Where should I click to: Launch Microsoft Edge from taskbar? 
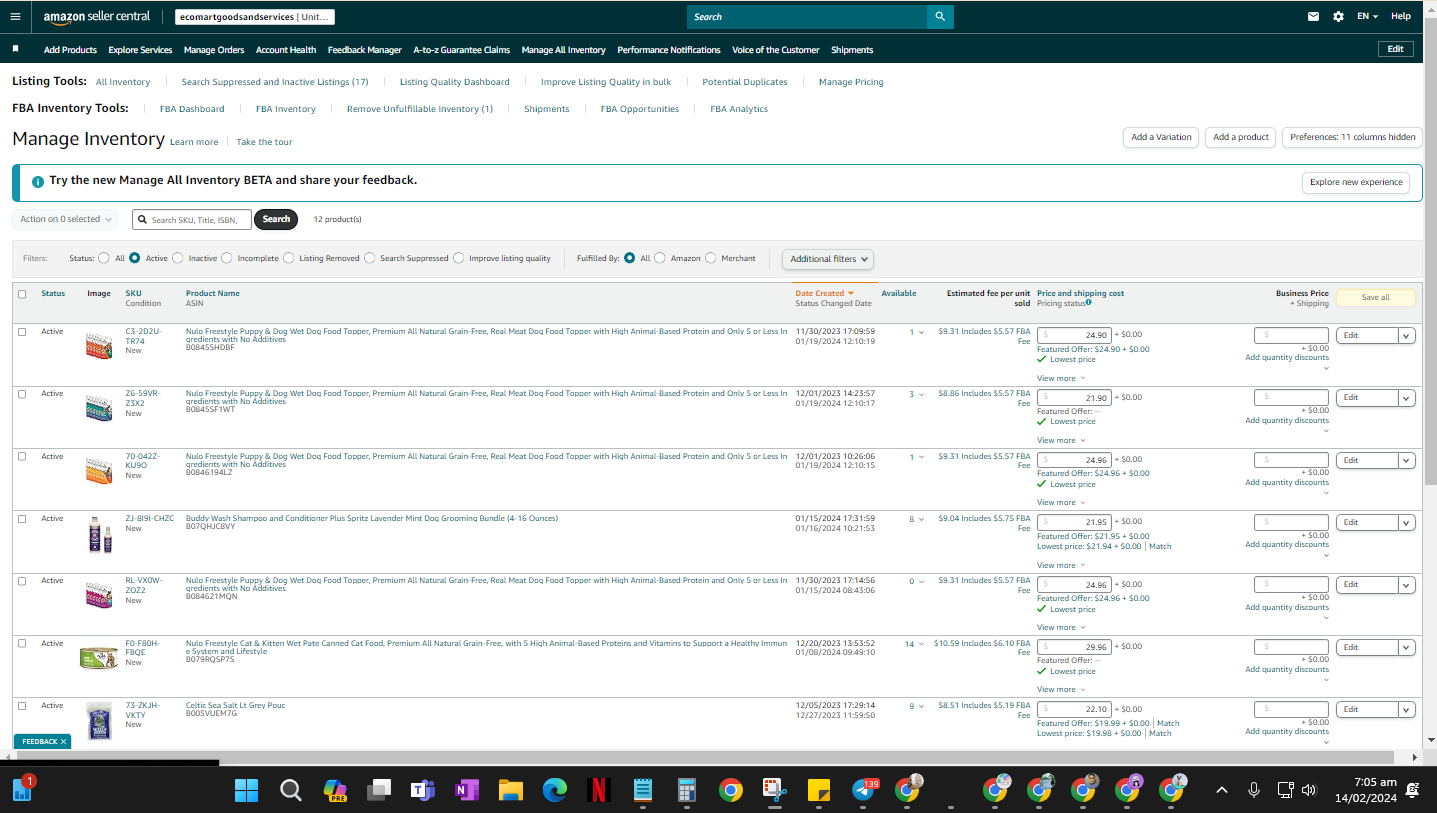point(555,791)
